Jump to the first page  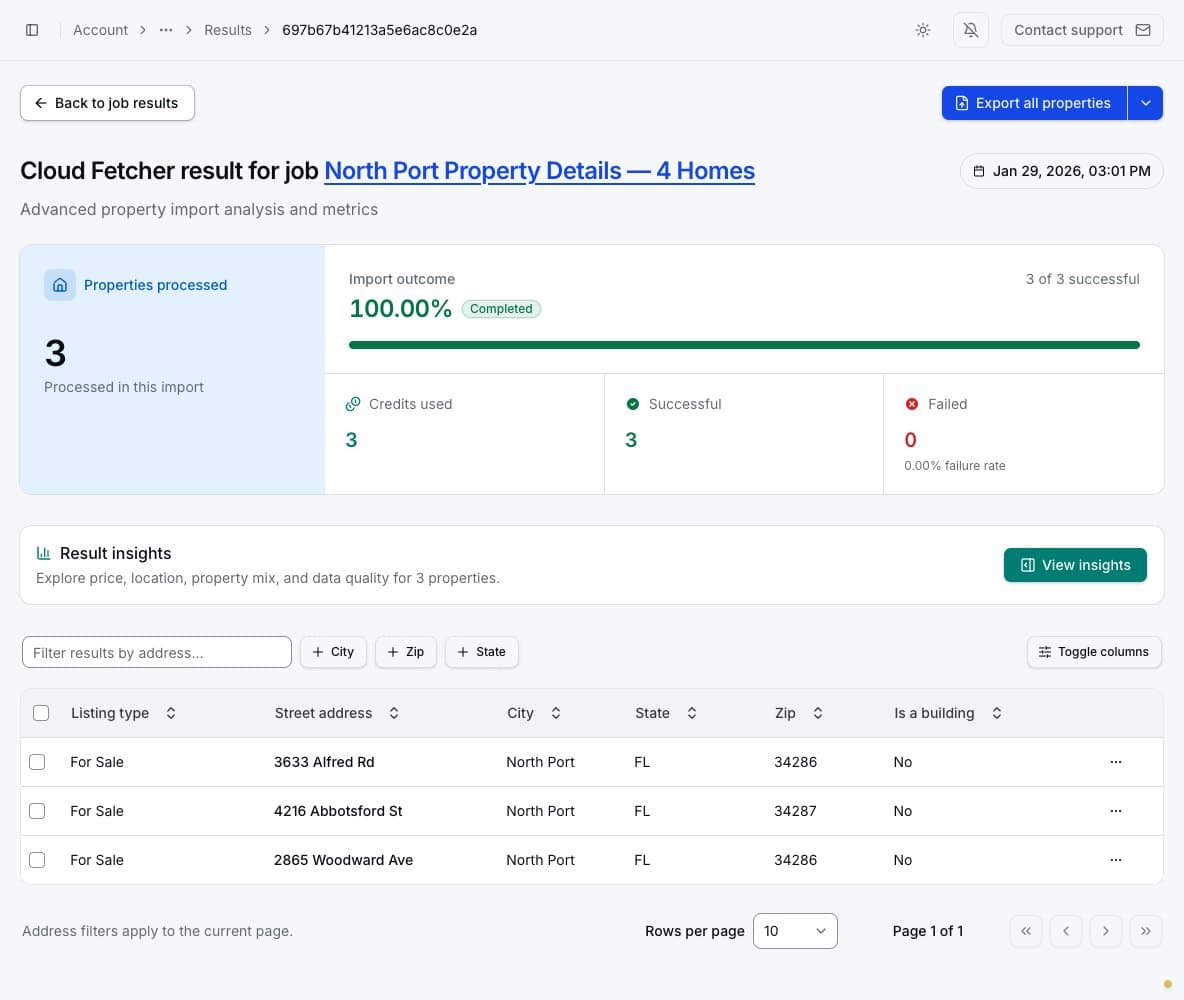1026,931
